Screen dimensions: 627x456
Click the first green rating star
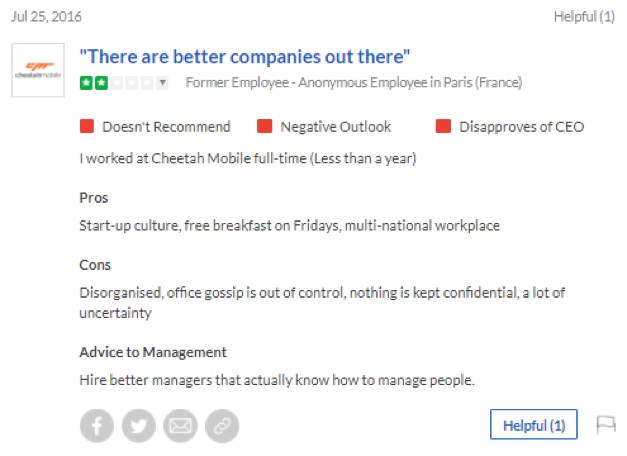tap(87, 83)
